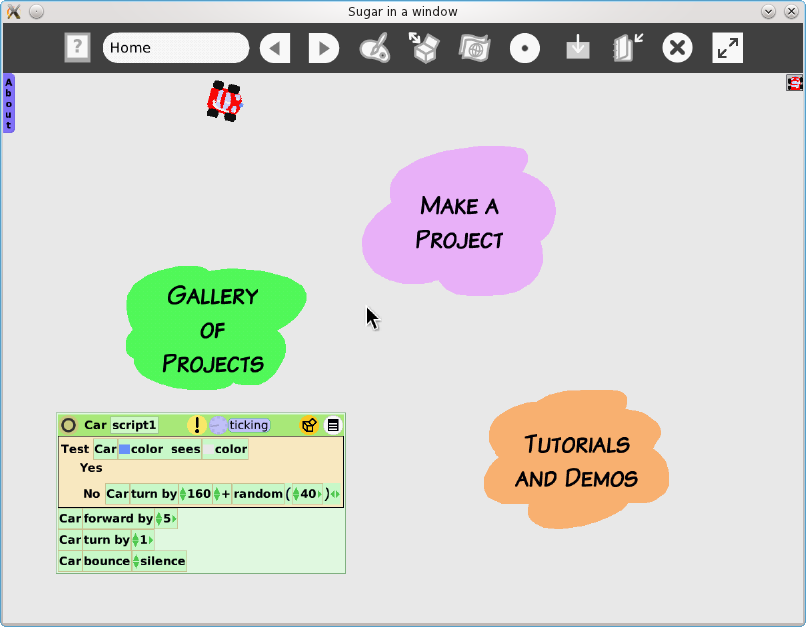Image resolution: width=806 pixels, height=627 pixels.
Task: Go to next project with right arrow
Action: [324, 48]
